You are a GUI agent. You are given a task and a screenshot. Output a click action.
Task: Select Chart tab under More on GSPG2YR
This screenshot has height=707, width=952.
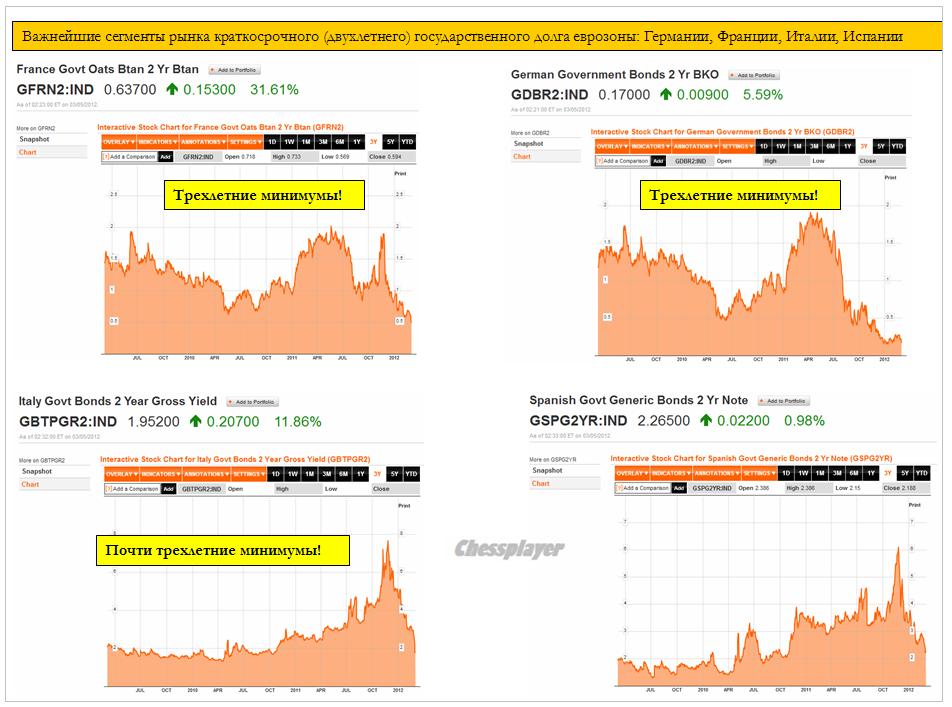pos(541,483)
